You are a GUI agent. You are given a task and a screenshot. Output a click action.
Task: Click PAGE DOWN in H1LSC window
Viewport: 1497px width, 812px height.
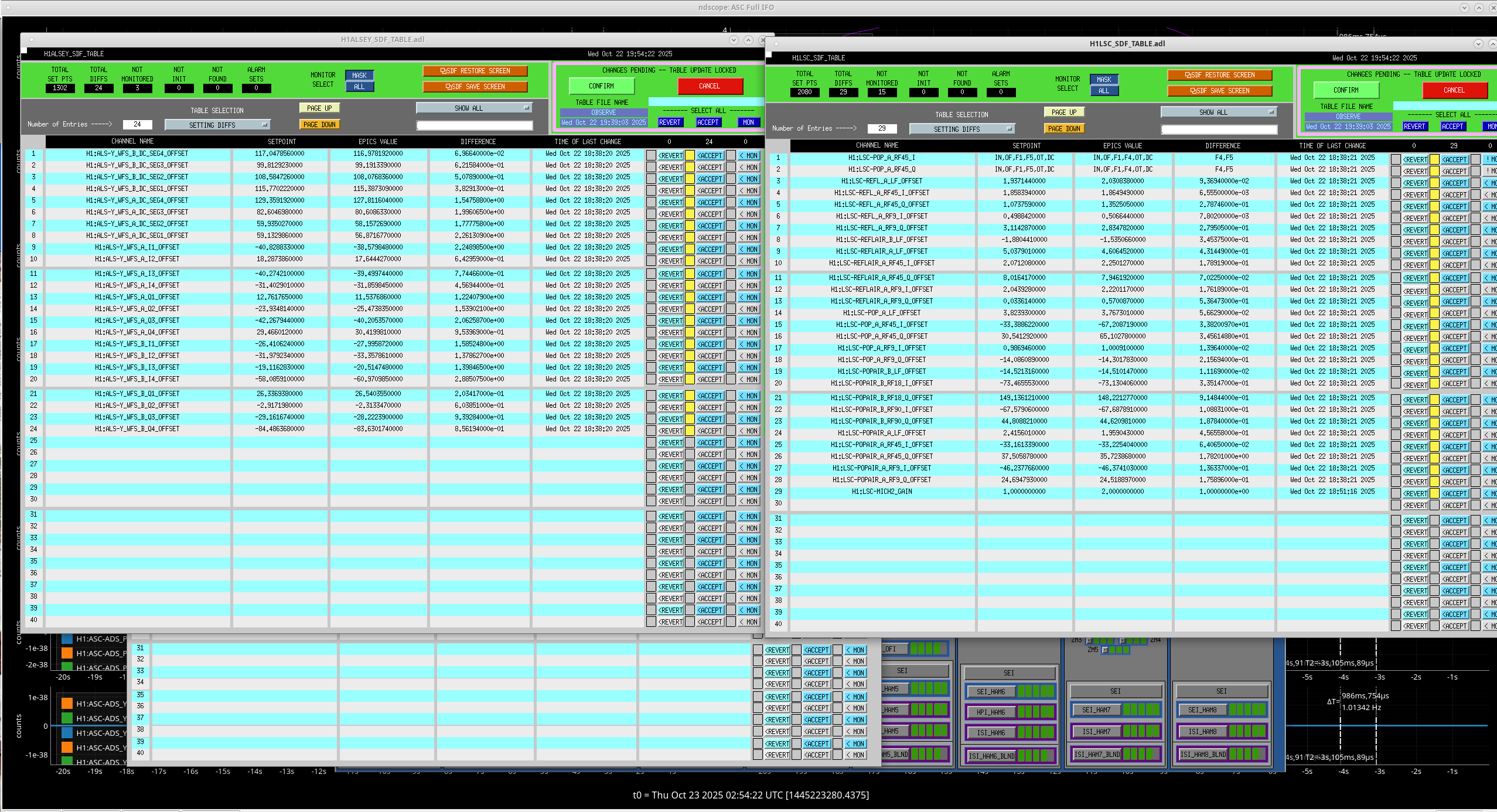click(1064, 128)
